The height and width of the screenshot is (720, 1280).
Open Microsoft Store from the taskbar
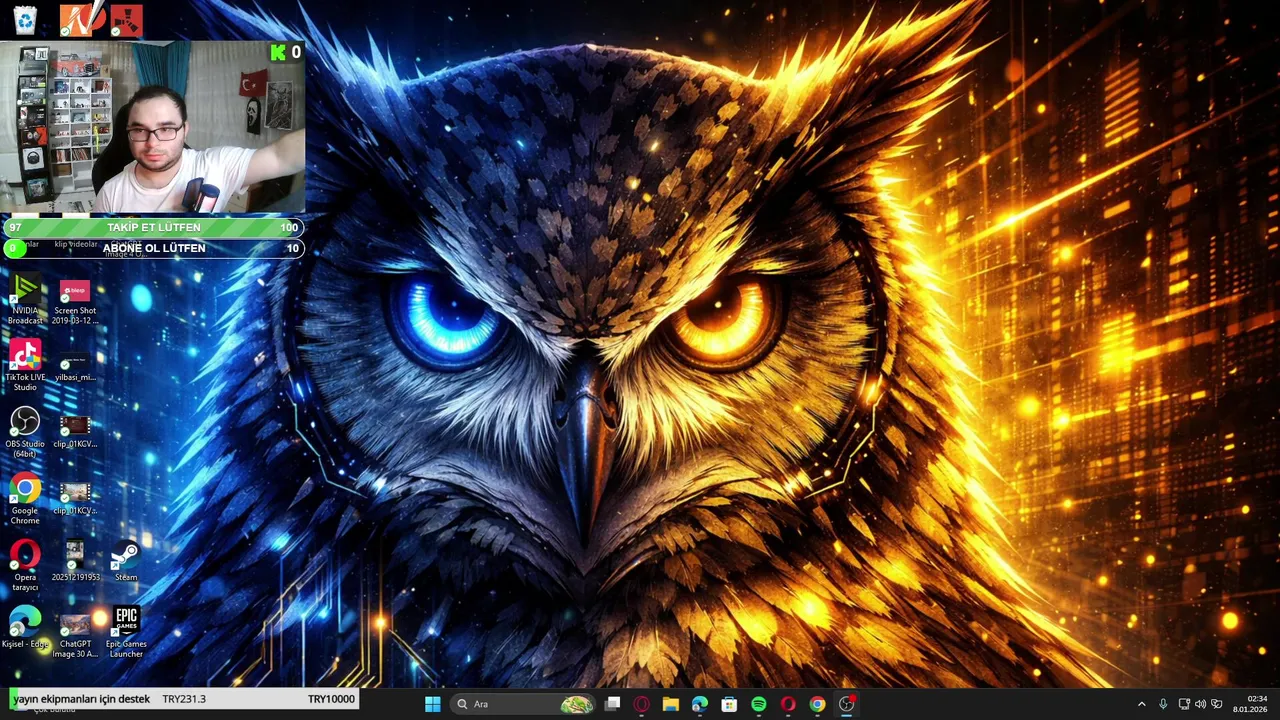729,704
